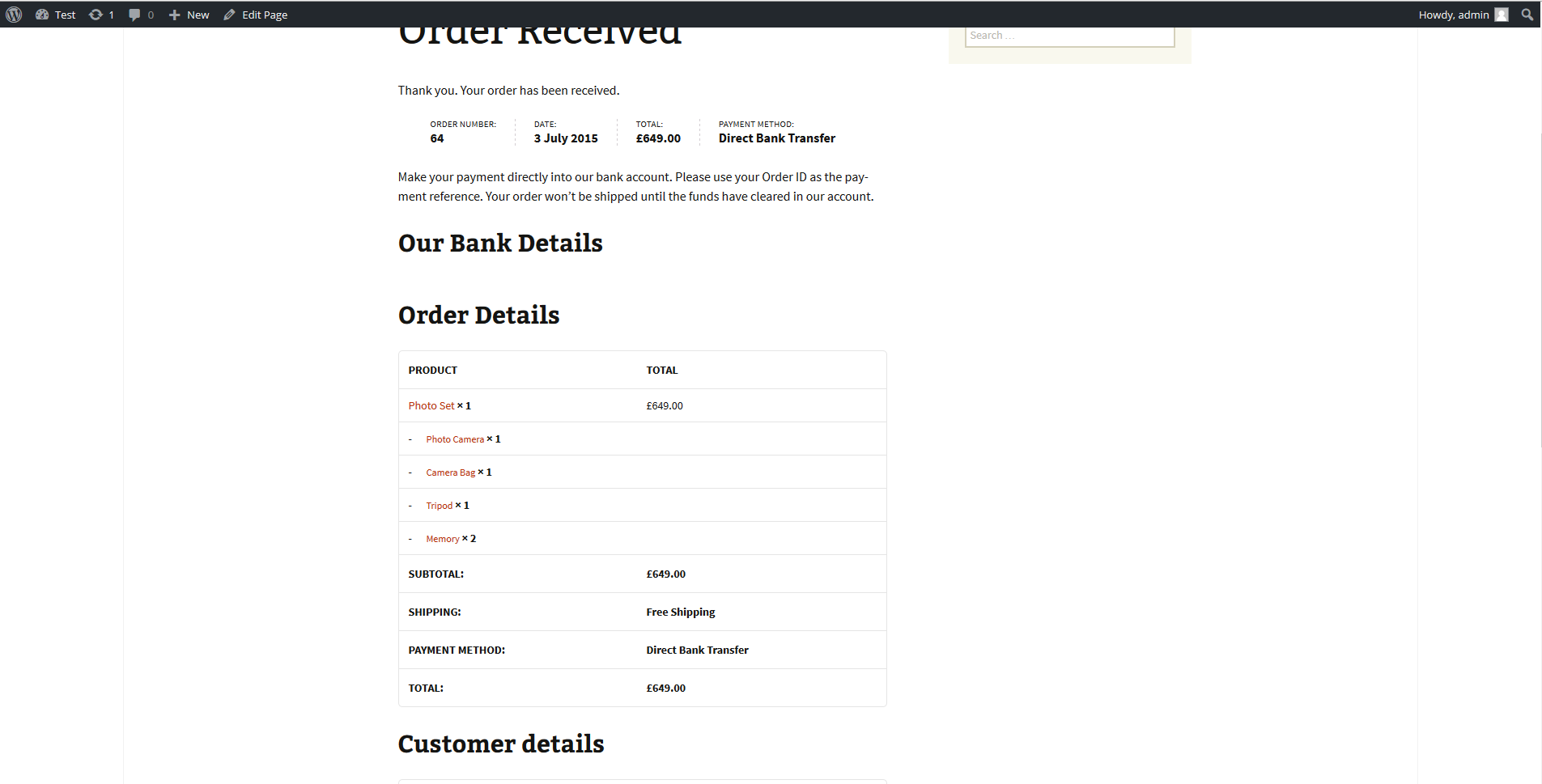This screenshot has height=784, width=1542.
Task: Open the Test site dashboard menu
Action: [55, 15]
